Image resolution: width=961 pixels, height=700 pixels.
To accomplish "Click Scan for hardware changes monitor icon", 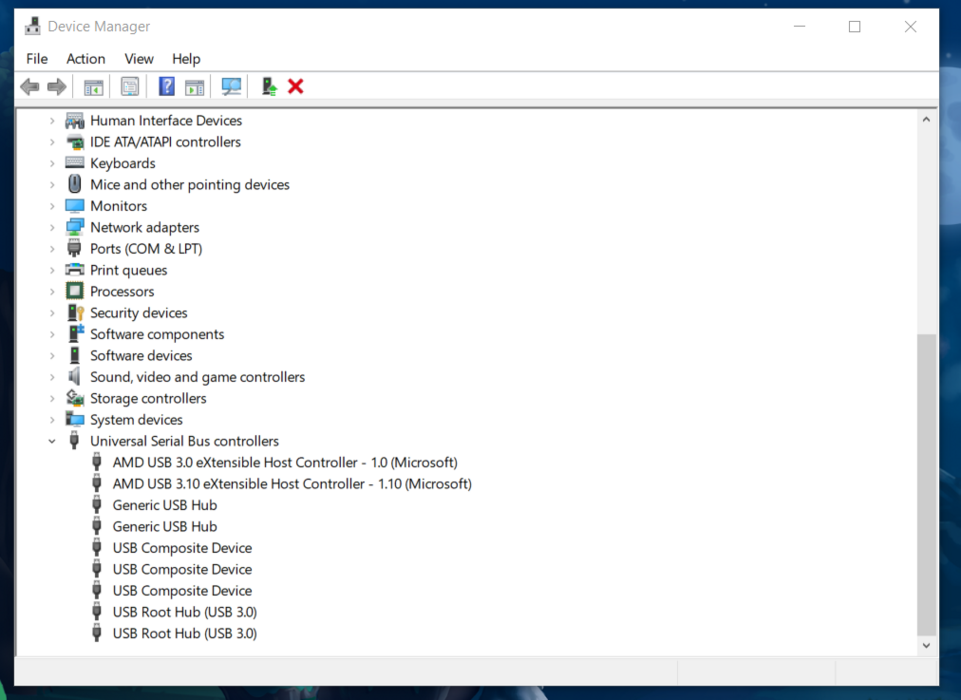I will [x=232, y=87].
